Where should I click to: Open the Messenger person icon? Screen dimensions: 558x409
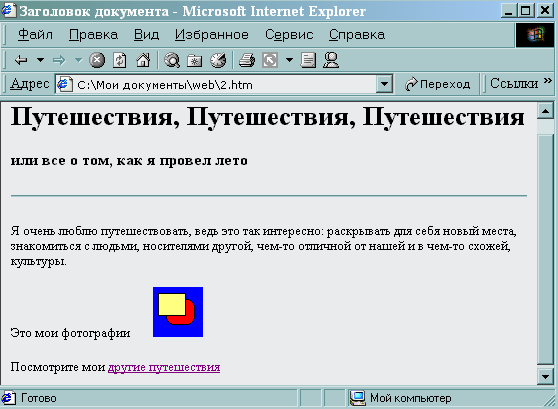331,60
